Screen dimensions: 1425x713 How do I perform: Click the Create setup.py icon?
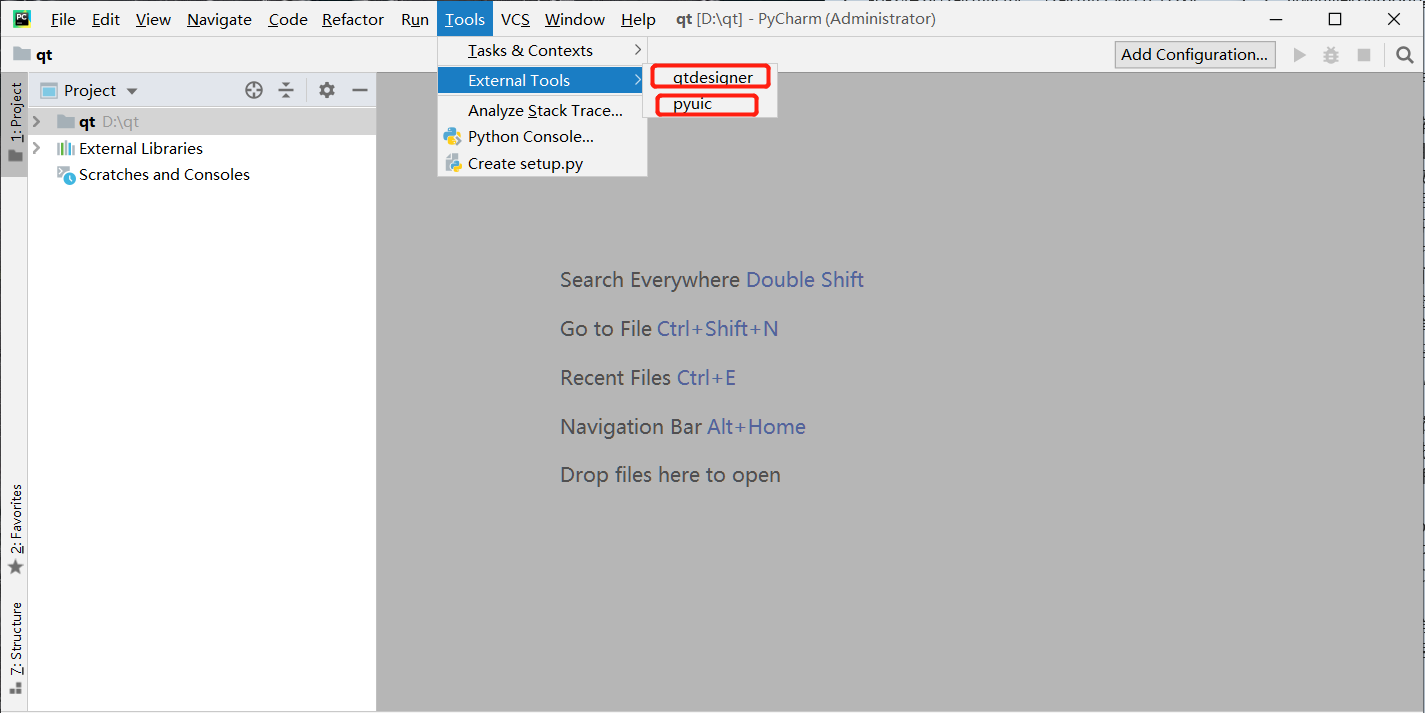pos(452,163)
